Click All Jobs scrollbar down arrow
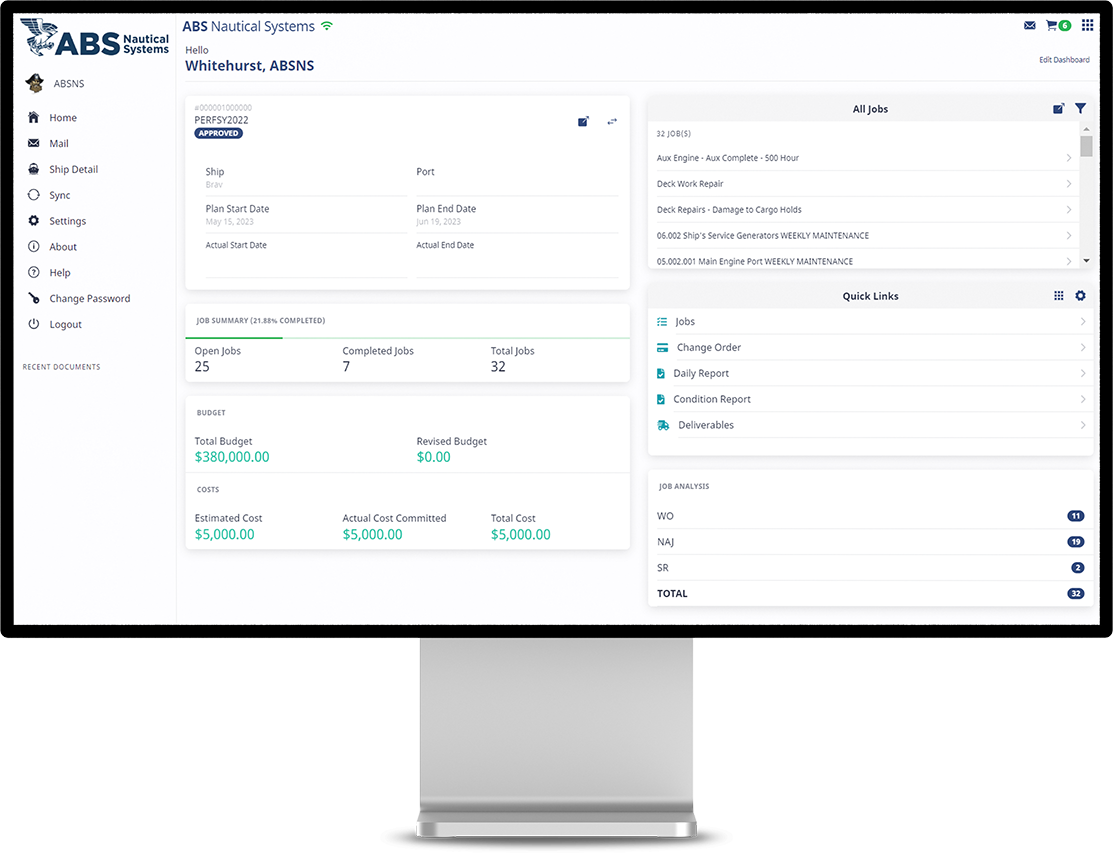The width and height of the screenshot is (1113, 853). click(1086, 261)
